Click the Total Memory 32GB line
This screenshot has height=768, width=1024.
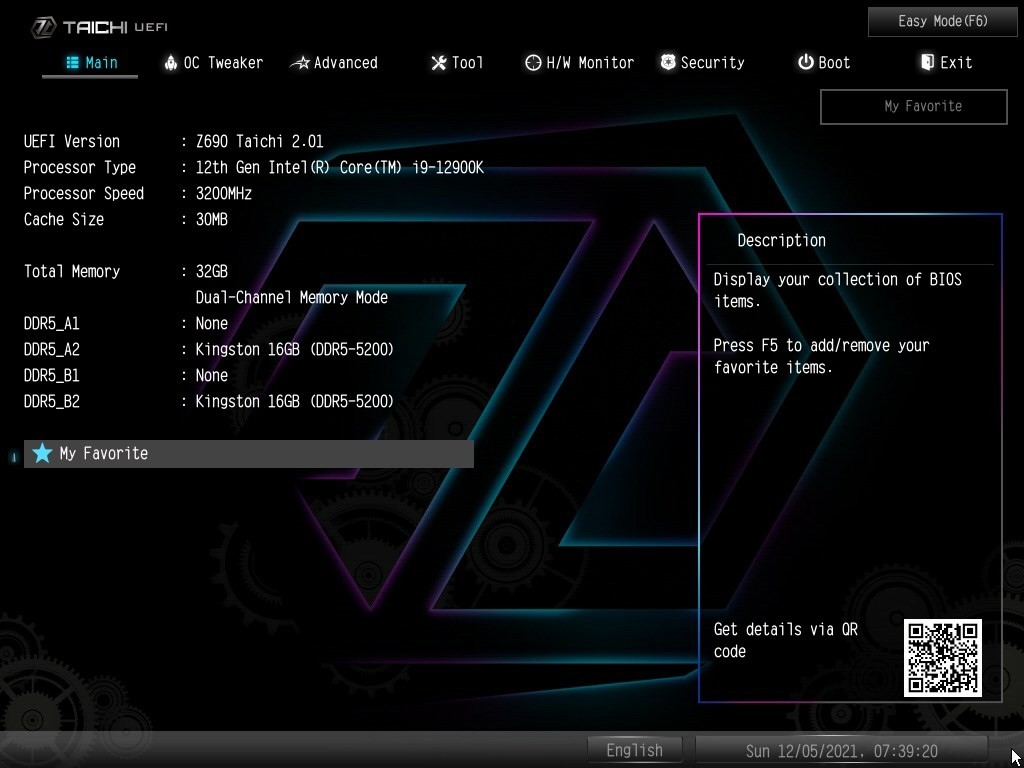coord(126,271)
